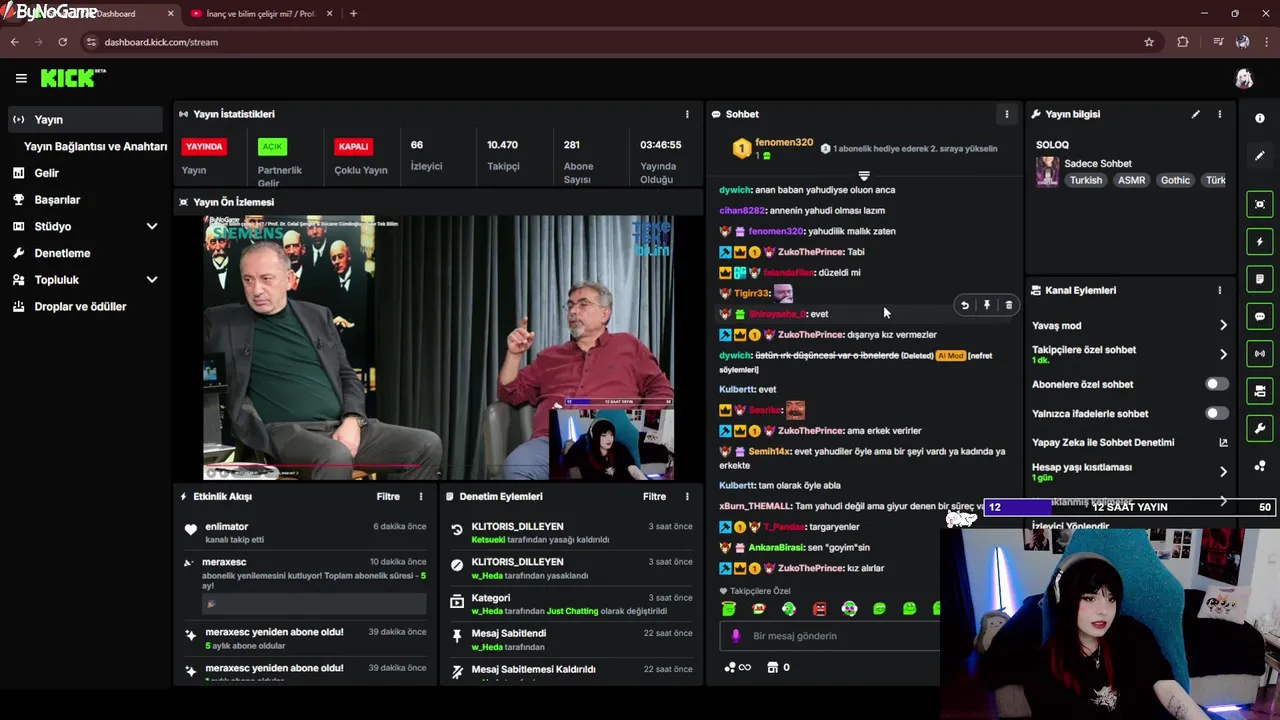Collapse the pinned gift leaderboard in chat

pos(864,176)
